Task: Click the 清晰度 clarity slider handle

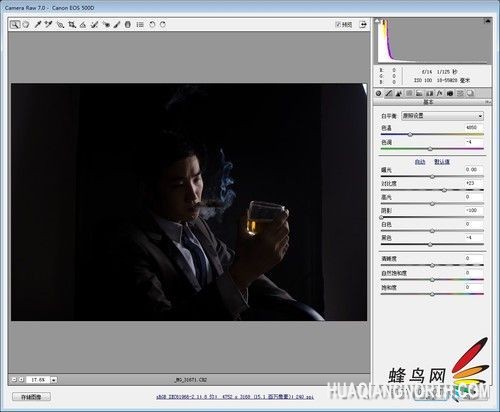Action: 432,266
